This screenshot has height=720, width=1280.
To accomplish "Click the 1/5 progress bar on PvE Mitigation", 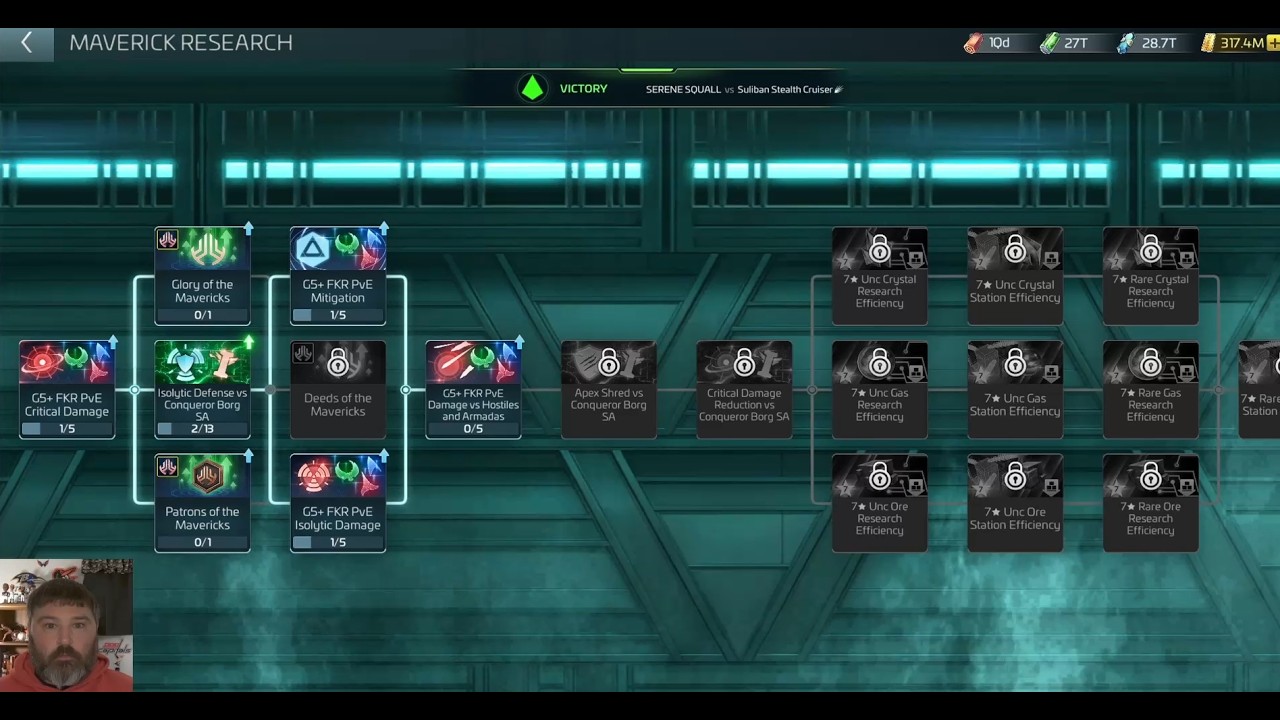I will click(338, 315).
